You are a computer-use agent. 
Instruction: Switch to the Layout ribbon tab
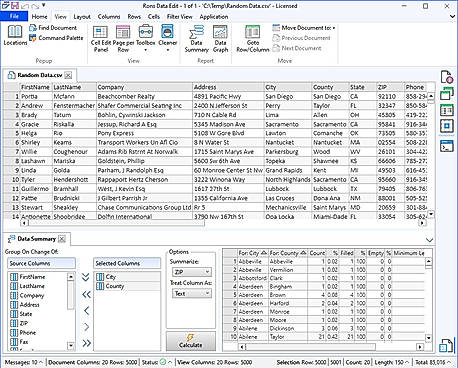[x=82, y=16]
